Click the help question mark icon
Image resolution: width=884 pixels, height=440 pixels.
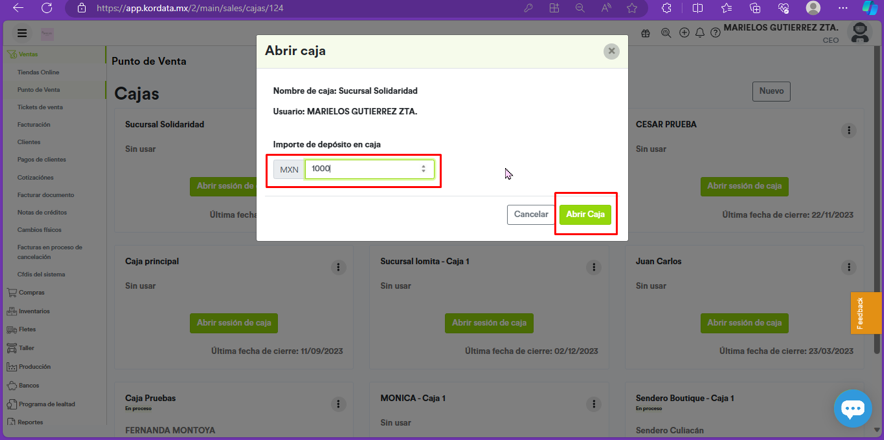point(716,33)
